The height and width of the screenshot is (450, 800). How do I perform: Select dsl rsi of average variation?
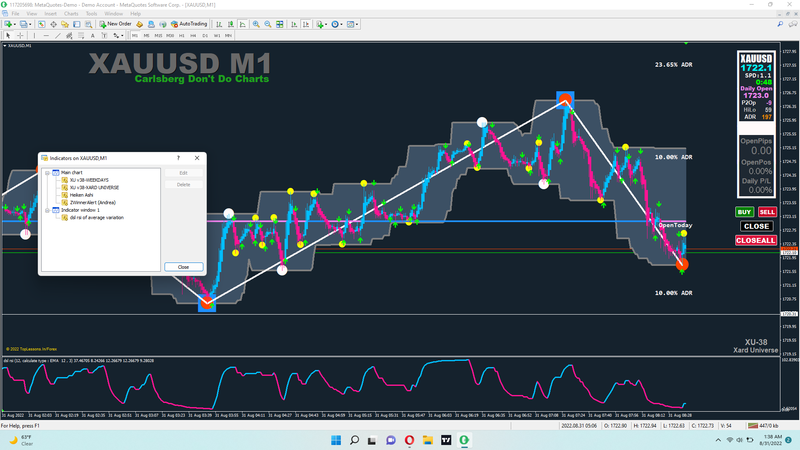click(x=96, y=217)
